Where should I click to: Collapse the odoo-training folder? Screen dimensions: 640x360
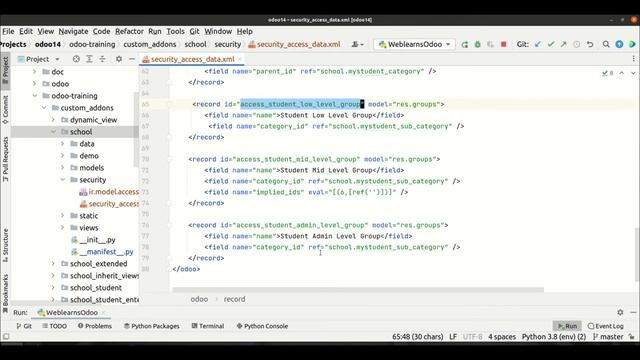34,96
